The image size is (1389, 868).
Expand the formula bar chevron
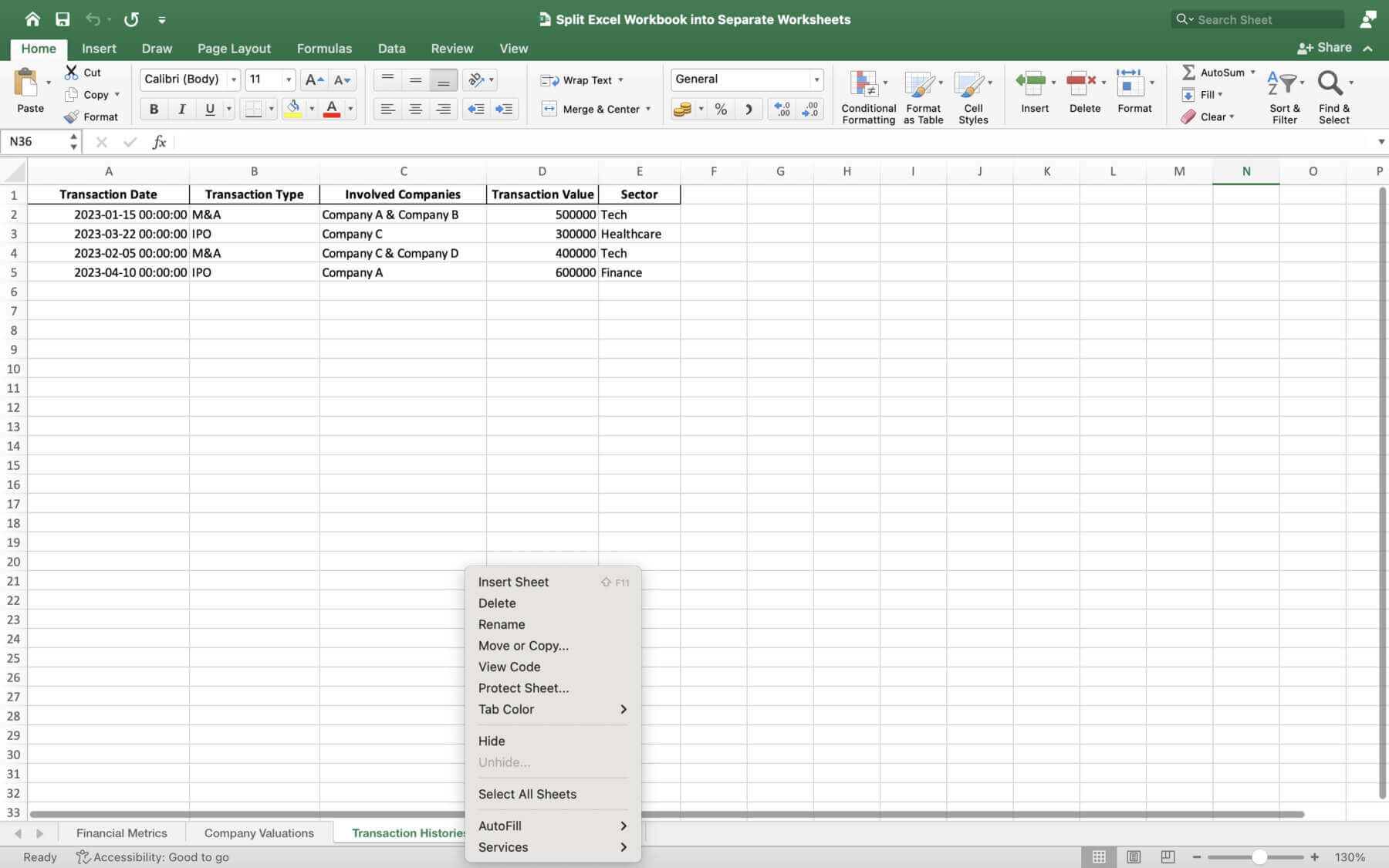[x=1381, y=142]
